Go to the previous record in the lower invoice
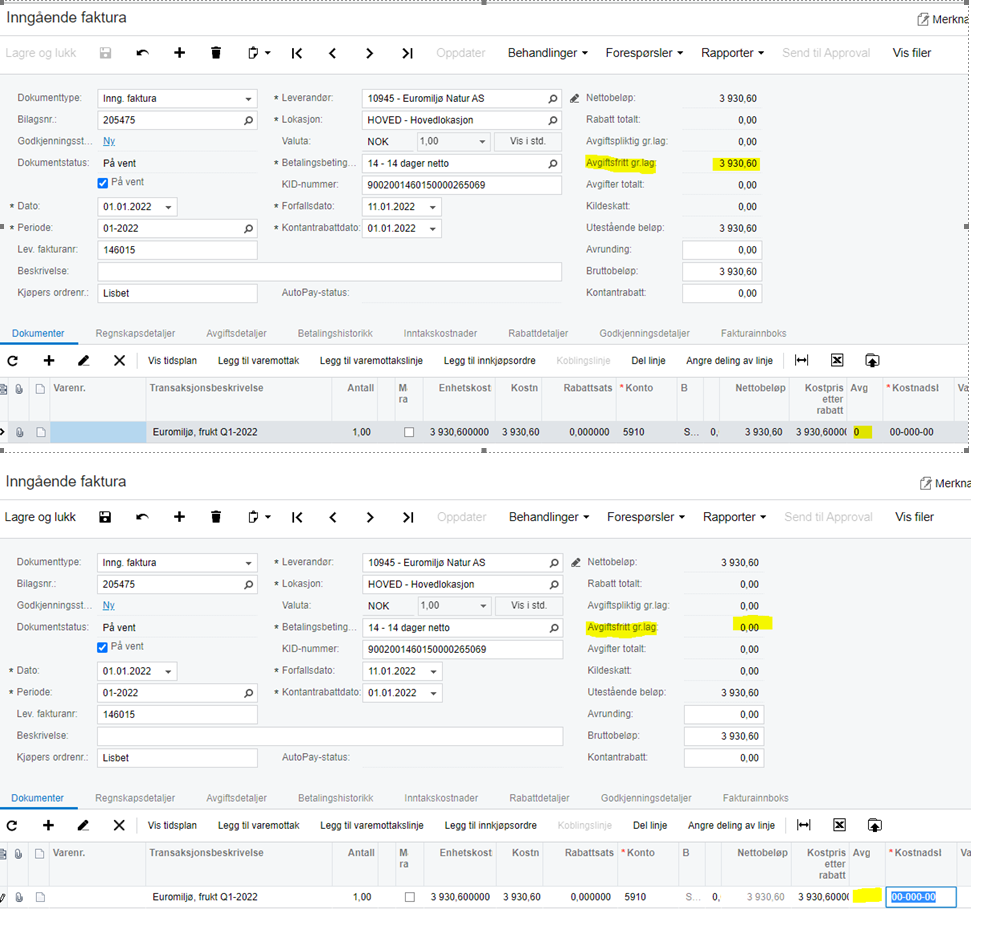 (x=333, y=517)
